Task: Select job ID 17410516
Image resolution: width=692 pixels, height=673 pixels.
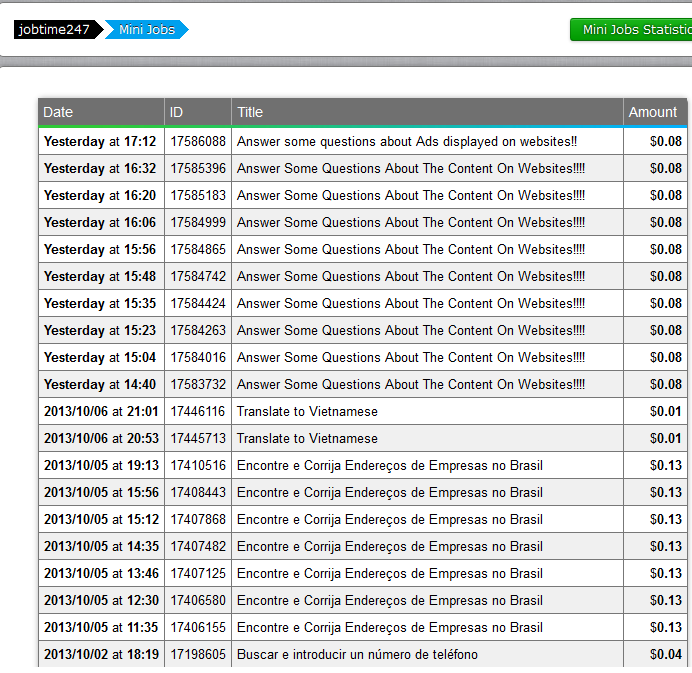Action: point(198,466)
